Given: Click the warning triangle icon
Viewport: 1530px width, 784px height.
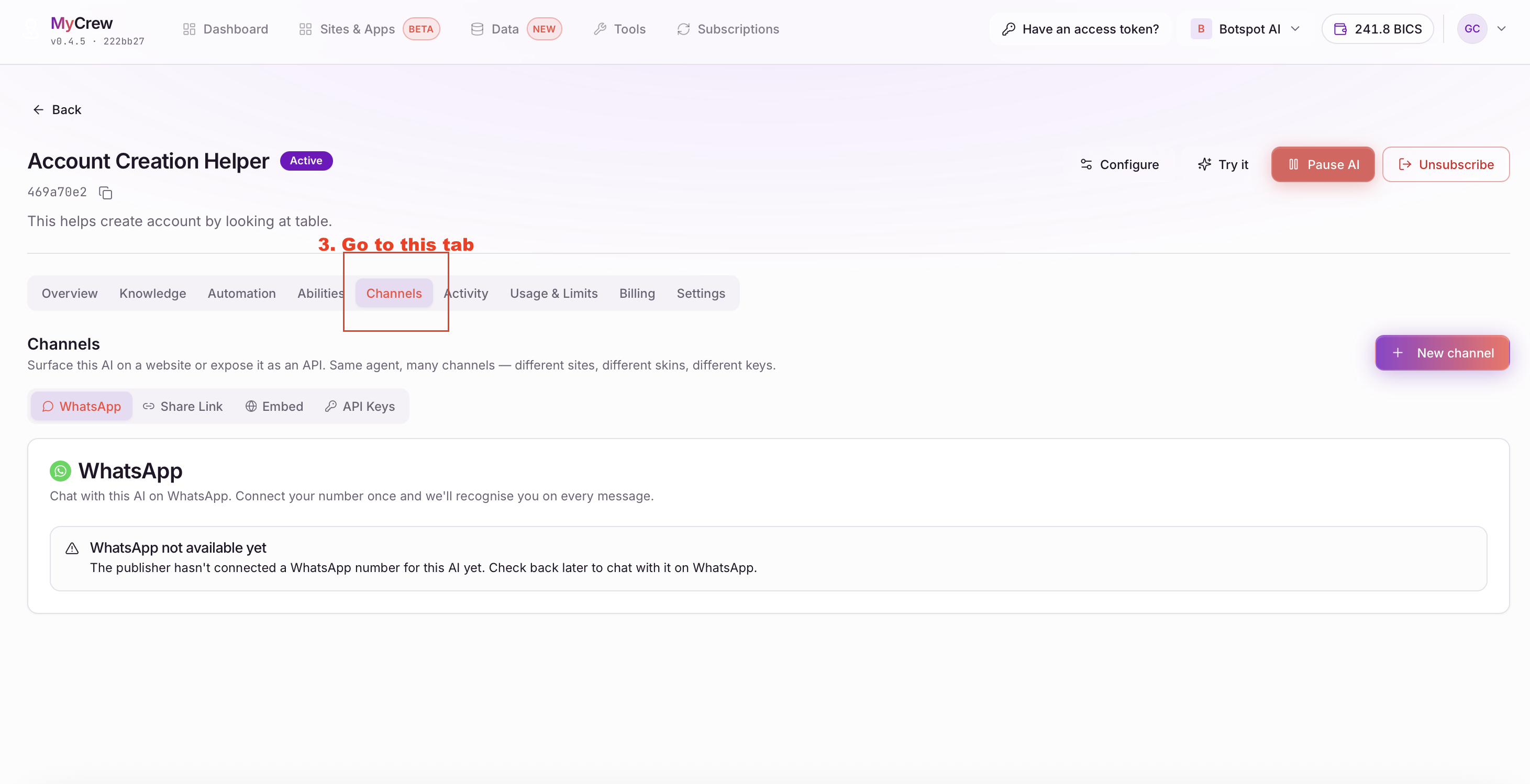Looking at the screenshot, I should click(72, 548).
